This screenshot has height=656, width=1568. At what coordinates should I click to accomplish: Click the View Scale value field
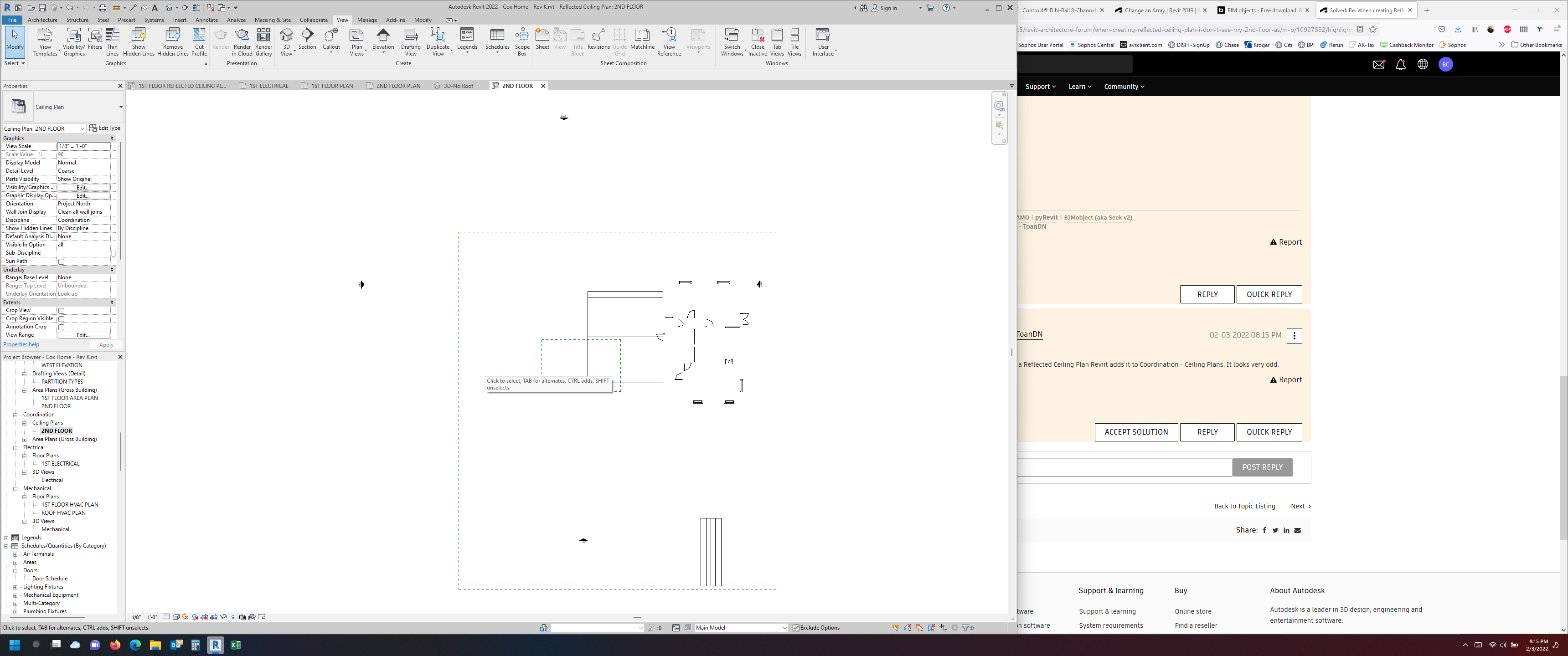(83, 147)
